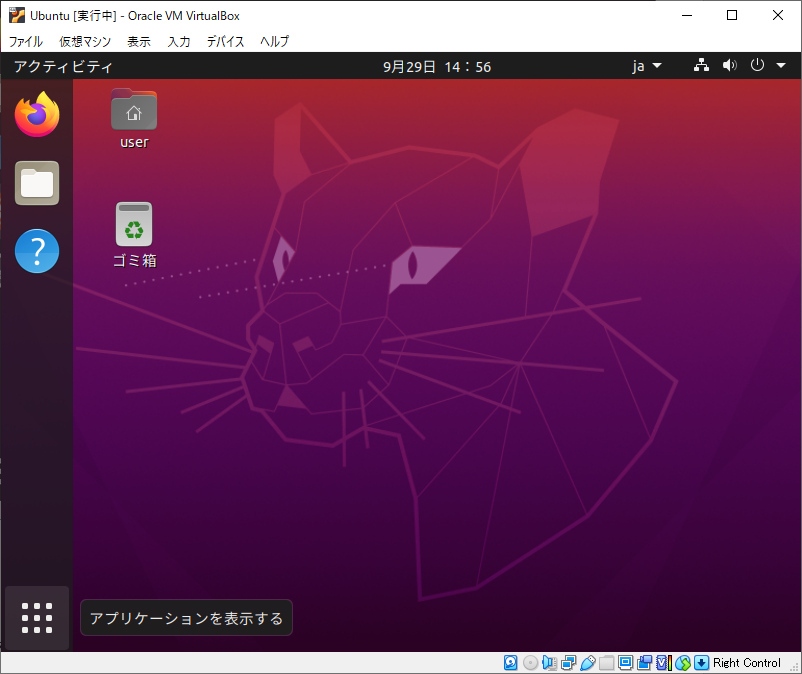Open the ファイル menu

pyautogui.click(x=26, y=41)
